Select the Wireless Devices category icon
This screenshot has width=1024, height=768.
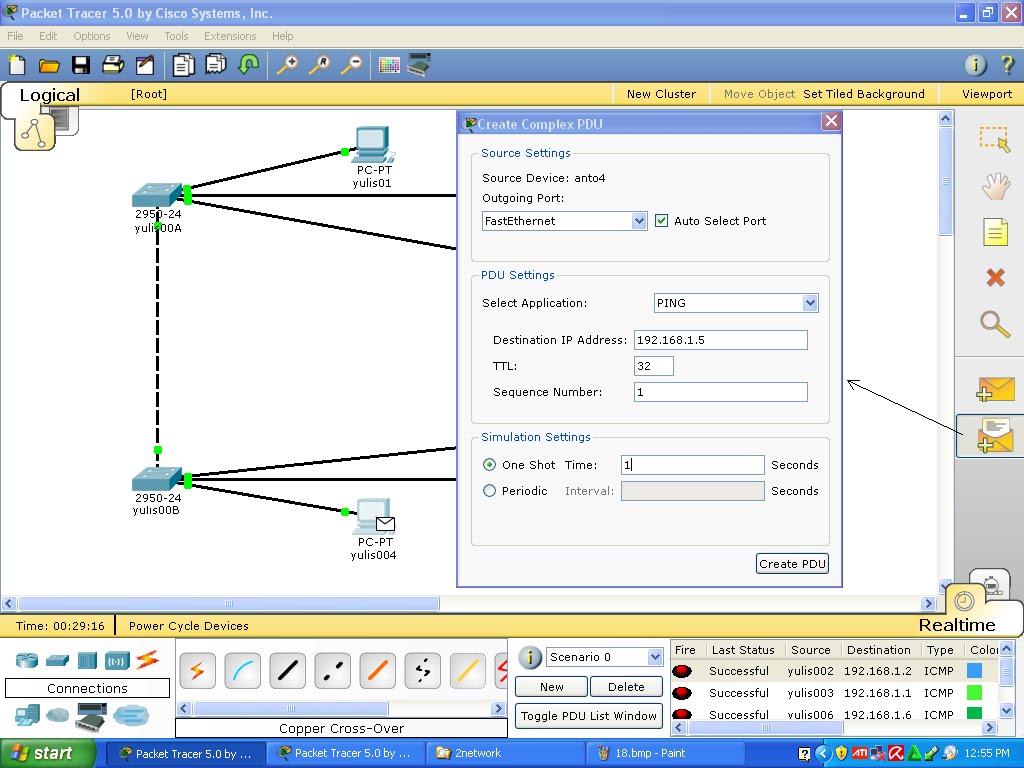pos(117,661)
